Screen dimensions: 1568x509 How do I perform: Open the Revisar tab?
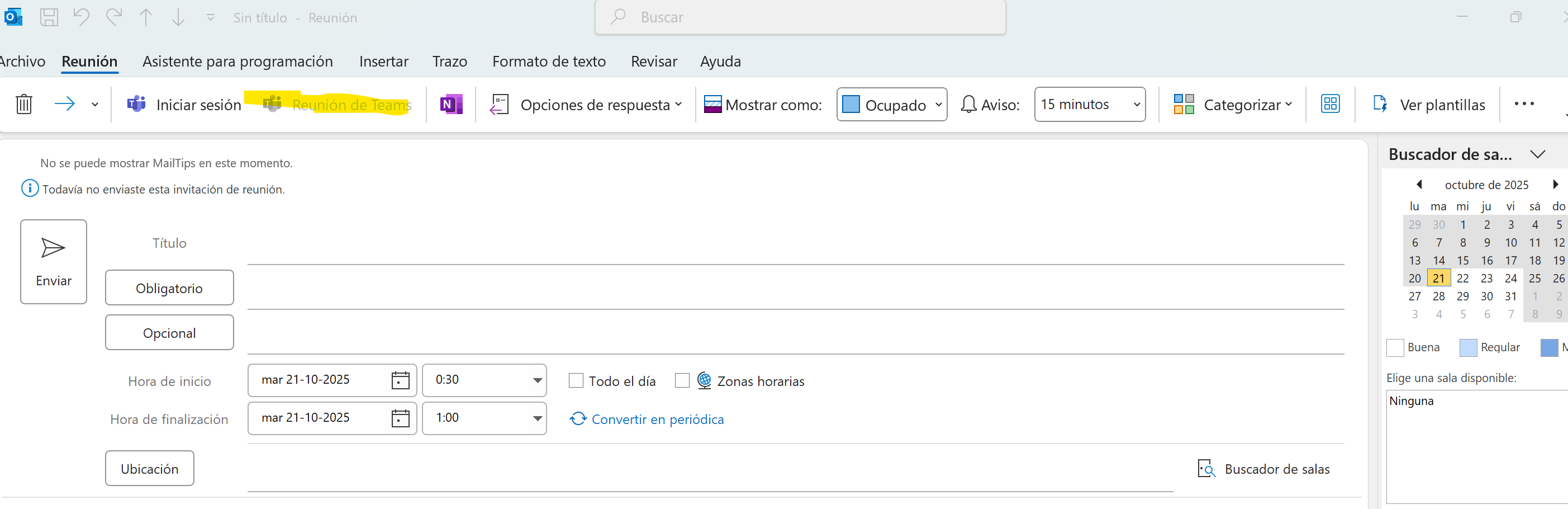point(654,61)
